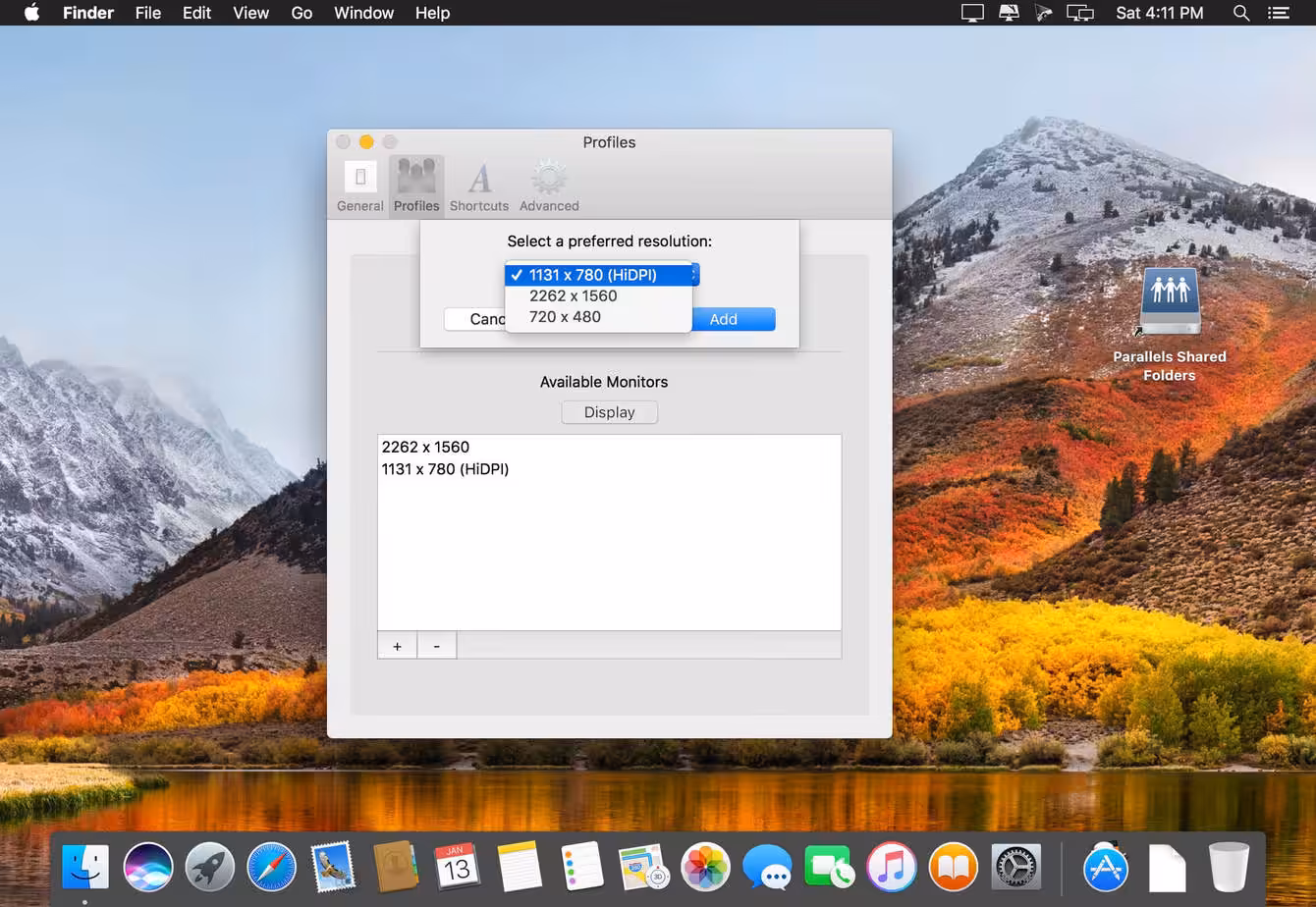Remove a resolution with the minus button
The image size is (1316, 907).
(x=437, y=646)
